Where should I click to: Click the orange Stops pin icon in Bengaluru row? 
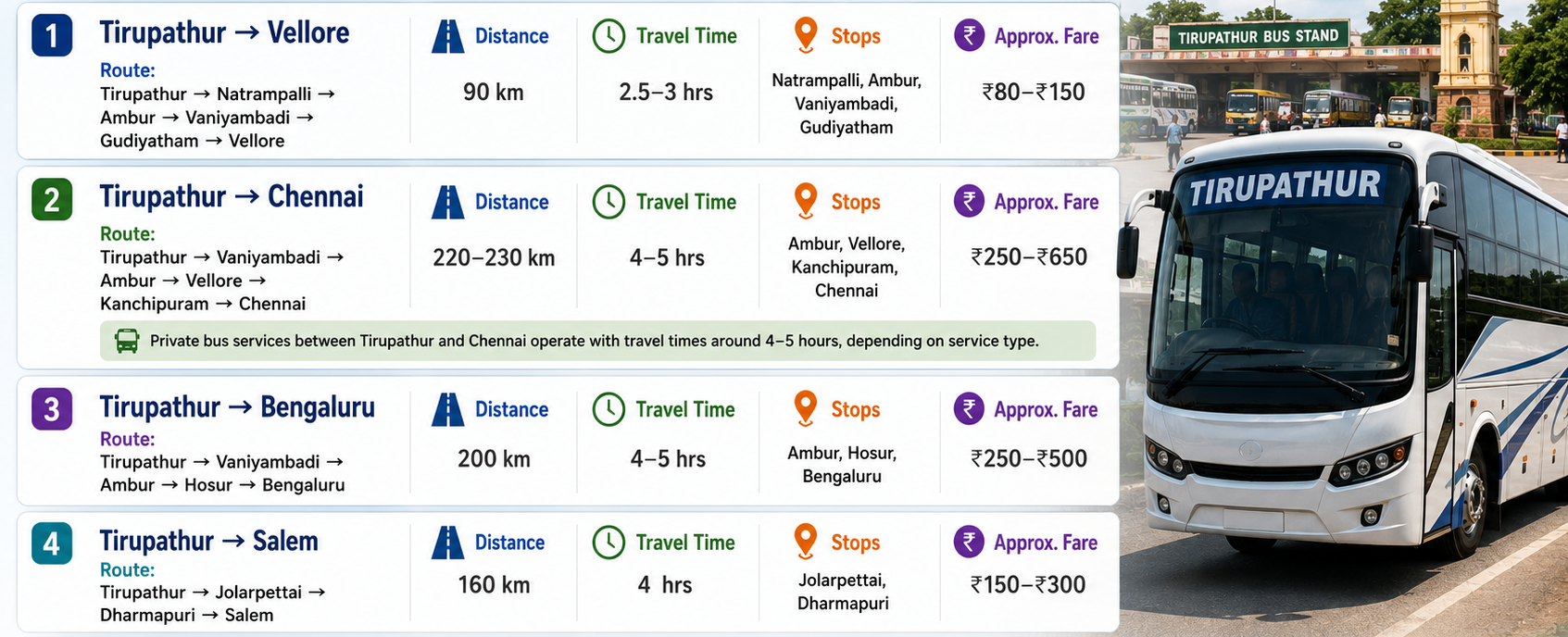click(x=806, y=408)
